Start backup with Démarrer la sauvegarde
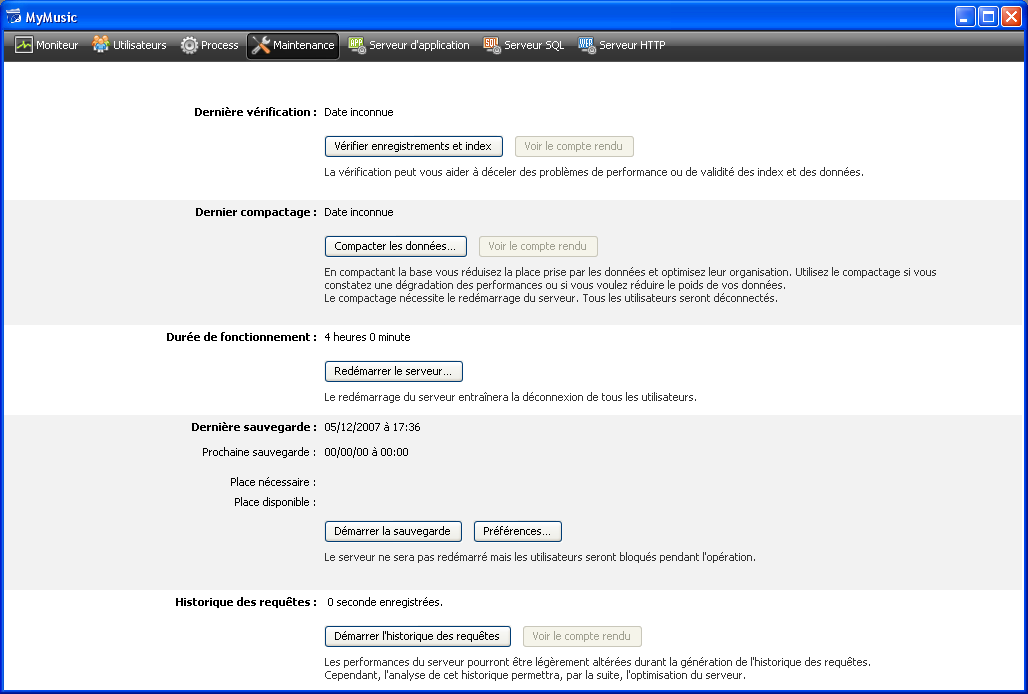 [392, 531]
